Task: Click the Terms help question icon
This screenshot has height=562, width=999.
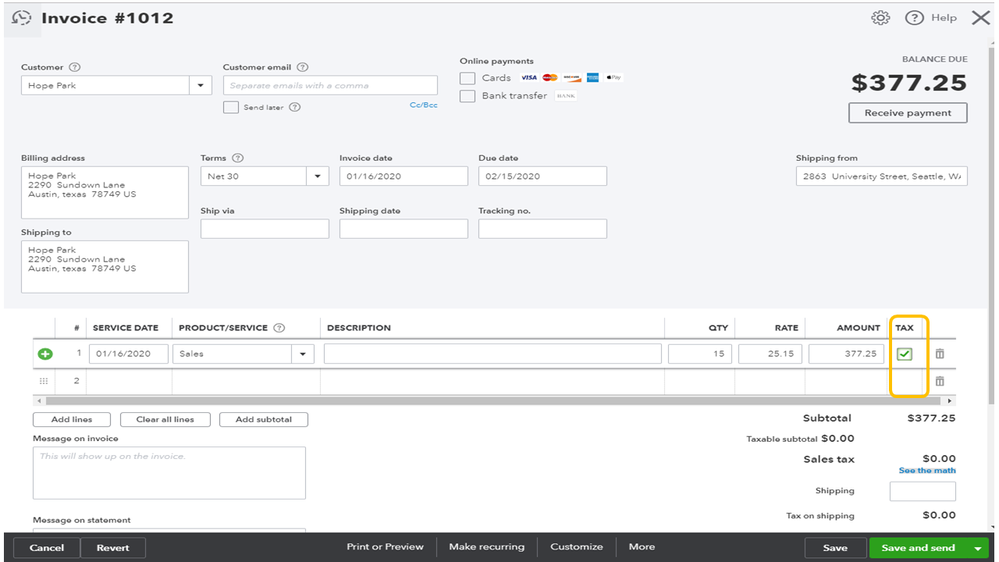Action: [x=238, y=158]
